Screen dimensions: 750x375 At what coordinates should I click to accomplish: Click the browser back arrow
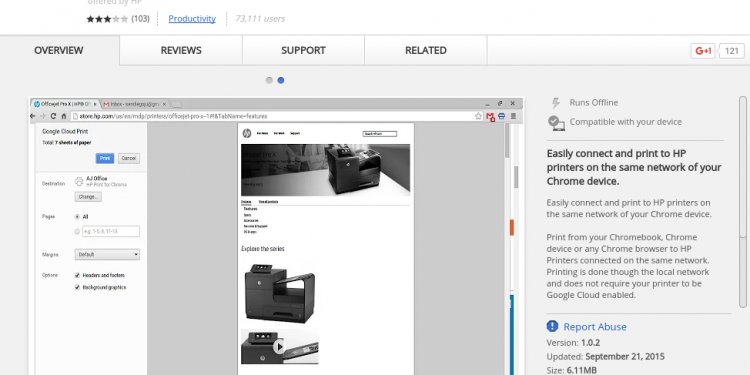pos(33,116)
